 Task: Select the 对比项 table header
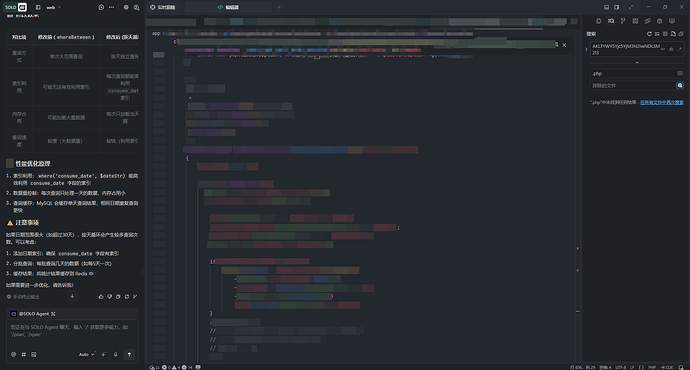[19, 37]
